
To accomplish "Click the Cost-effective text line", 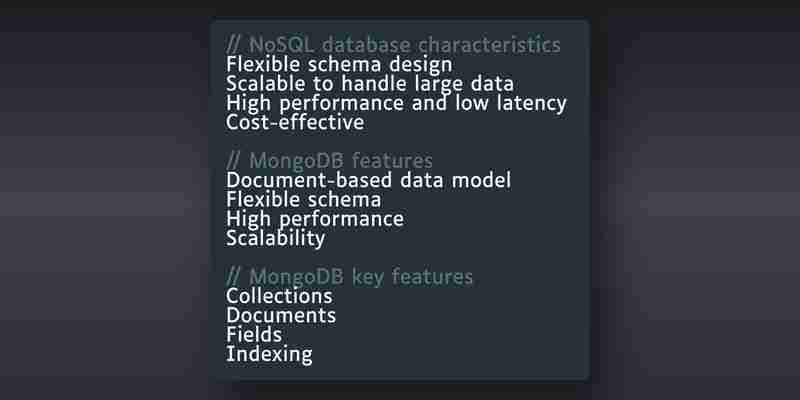I will click(x=295, y=122).
